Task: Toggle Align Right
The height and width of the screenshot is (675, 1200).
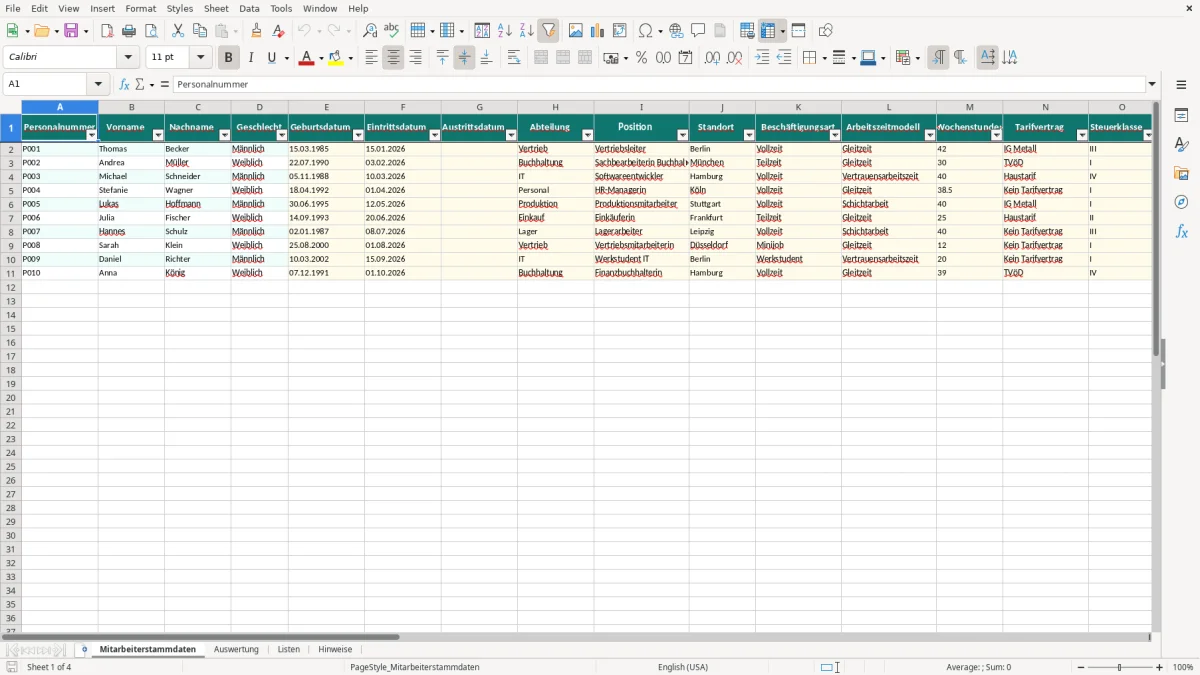Action: pos(415,58)
